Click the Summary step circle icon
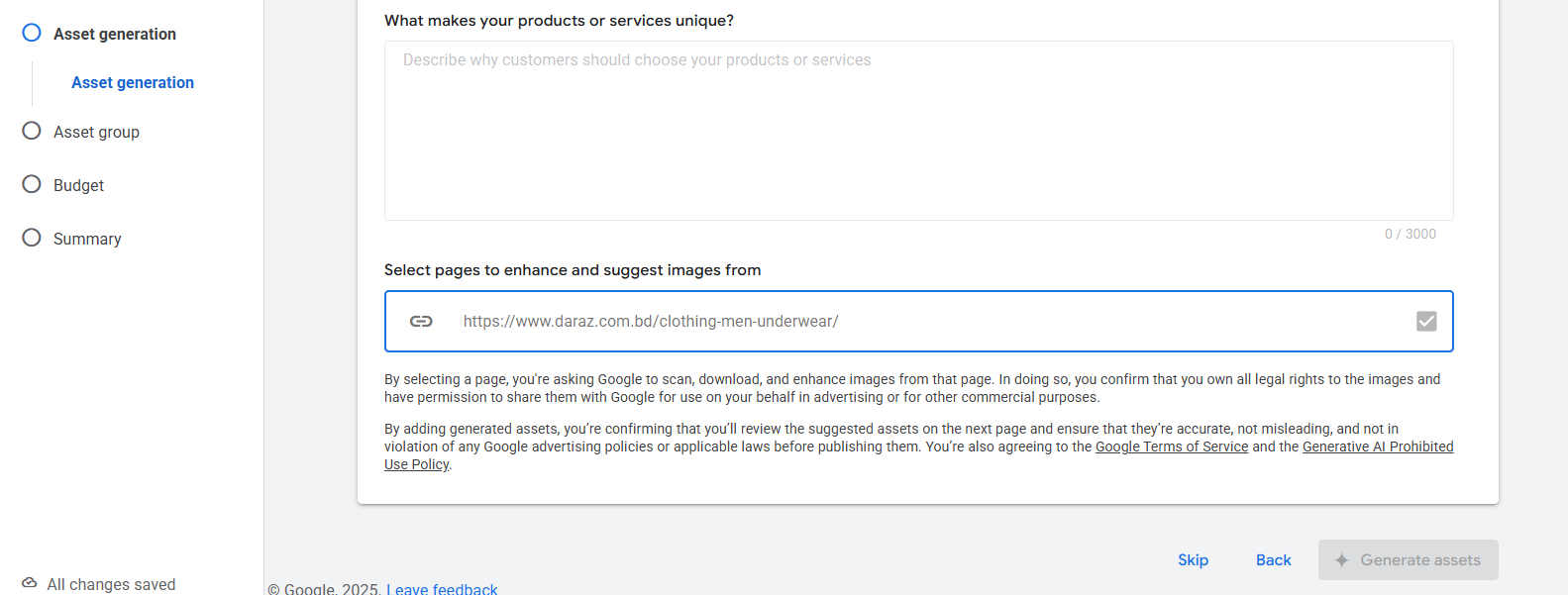This screenshot has width=1568, height=595. [32, 238]
